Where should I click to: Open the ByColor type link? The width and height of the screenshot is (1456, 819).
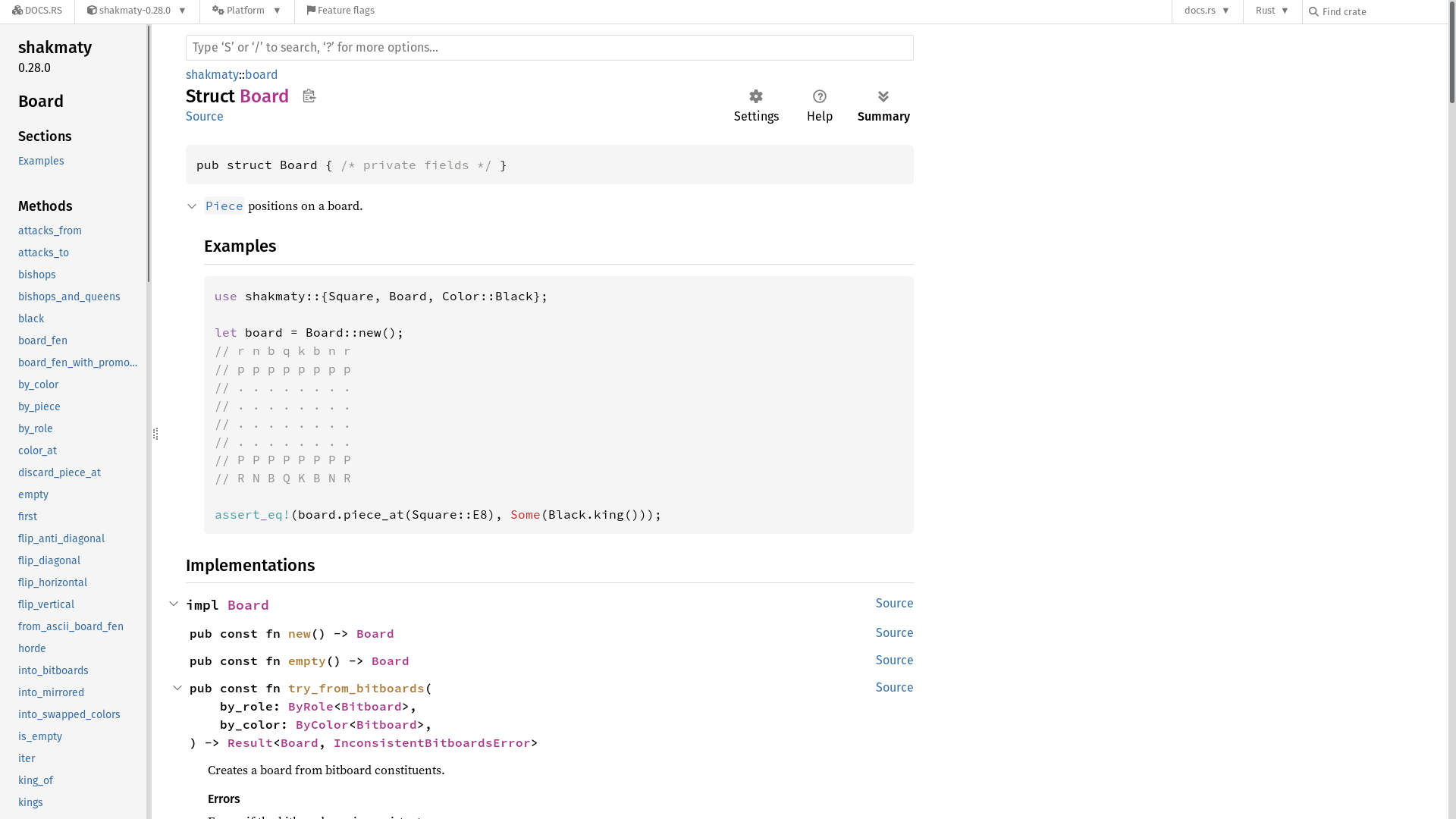[322, 724]
